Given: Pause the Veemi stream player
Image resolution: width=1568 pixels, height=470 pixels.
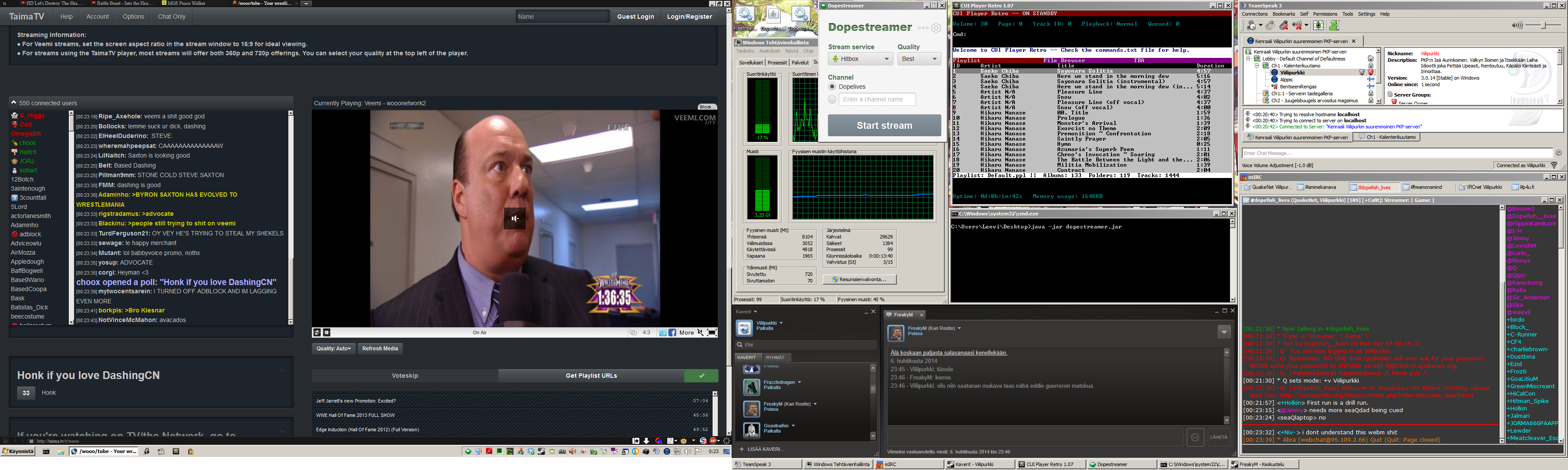Looking at the screenshot, I should (x=327, y=332).
